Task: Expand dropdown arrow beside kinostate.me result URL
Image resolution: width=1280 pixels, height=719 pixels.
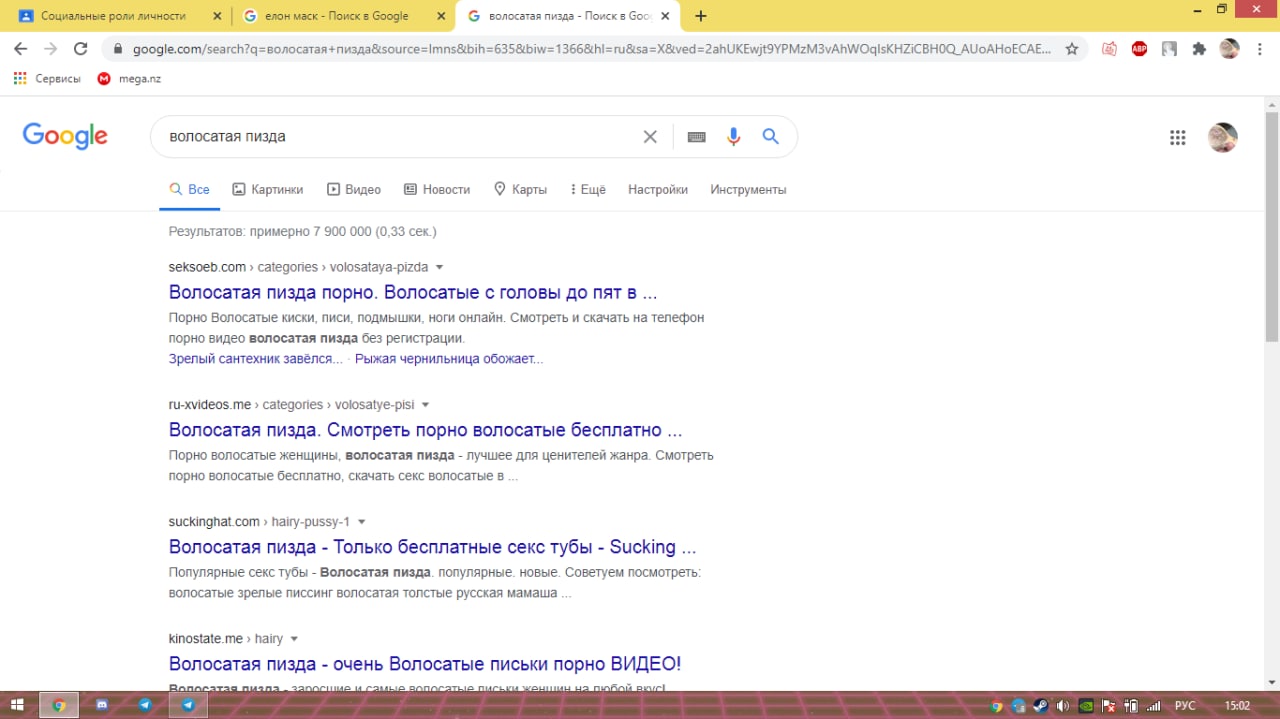Action: pos(294,639)
